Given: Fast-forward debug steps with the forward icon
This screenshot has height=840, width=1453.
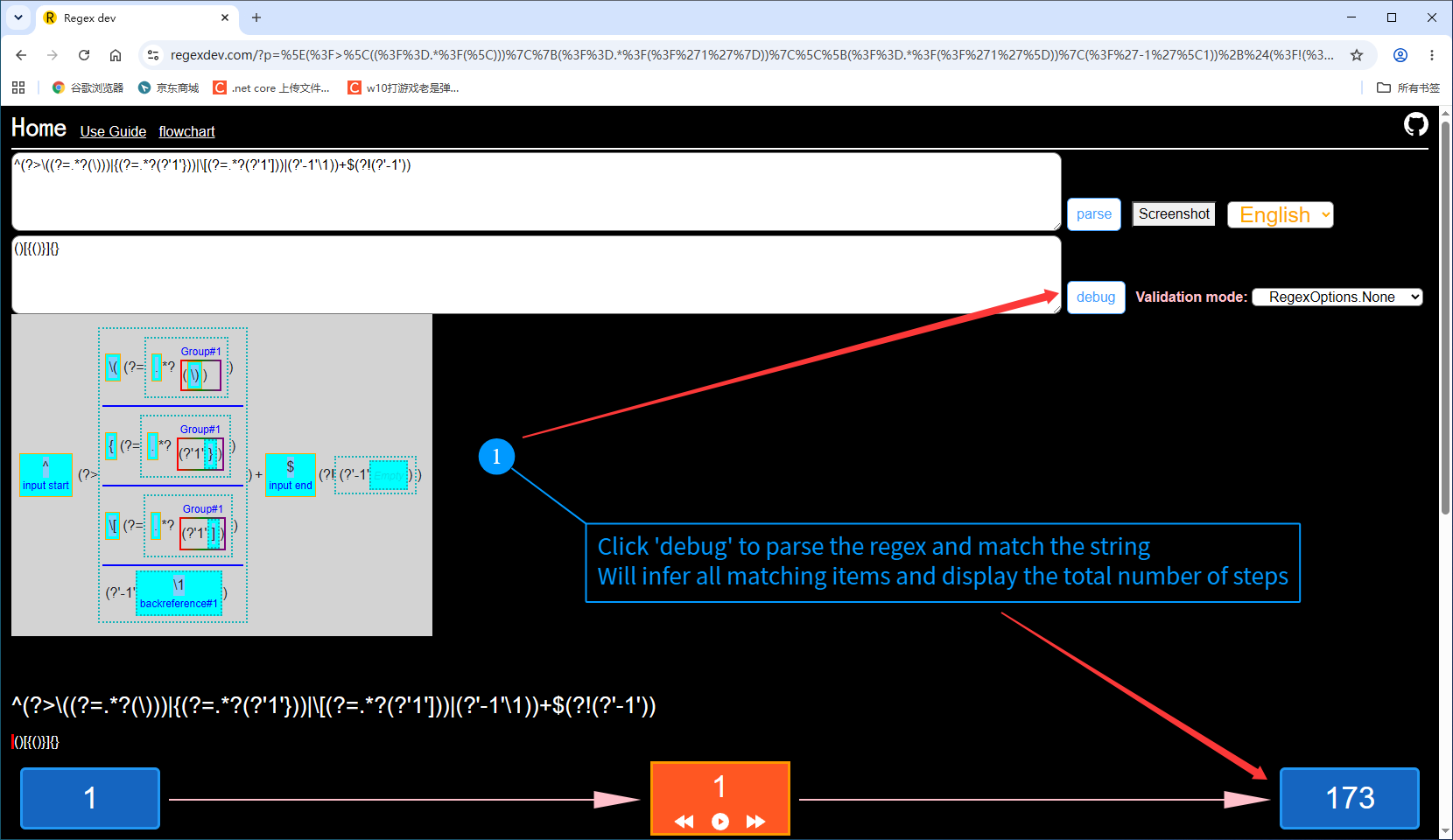Looking at the screenshot, I should coord(756,822).
